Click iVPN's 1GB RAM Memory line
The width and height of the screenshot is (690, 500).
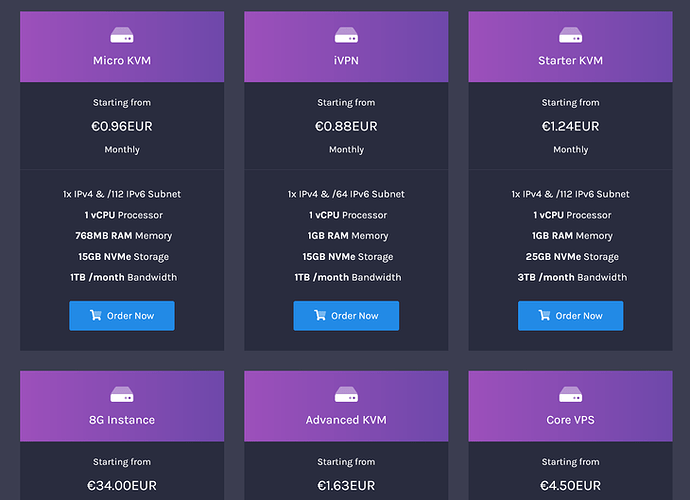[x=348, y=236]
